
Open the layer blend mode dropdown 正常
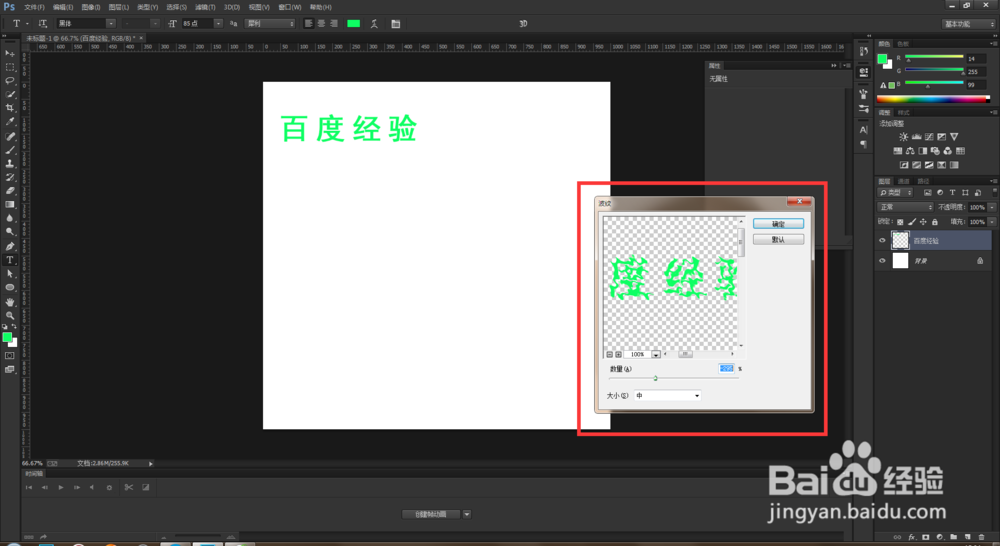tap(906, 207)
